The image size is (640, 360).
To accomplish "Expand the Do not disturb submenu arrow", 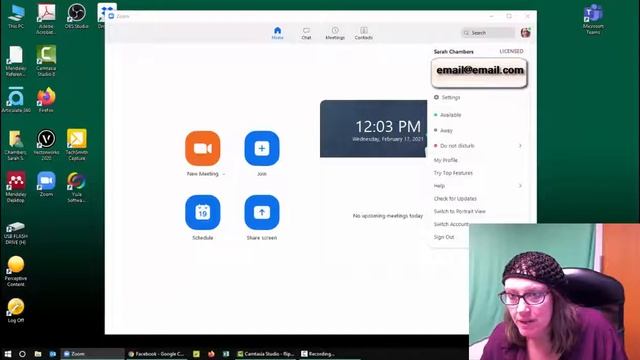I will 520,146.
